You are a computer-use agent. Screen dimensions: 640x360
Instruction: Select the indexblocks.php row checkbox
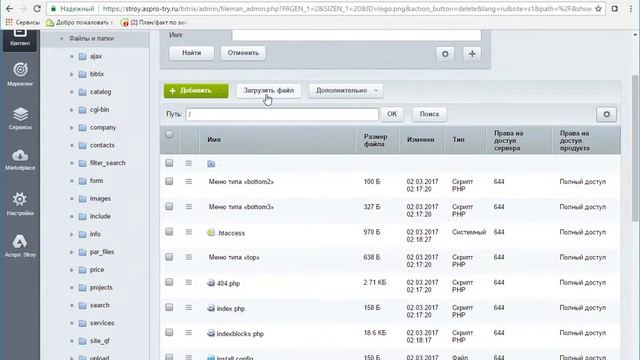pos(169,333)
